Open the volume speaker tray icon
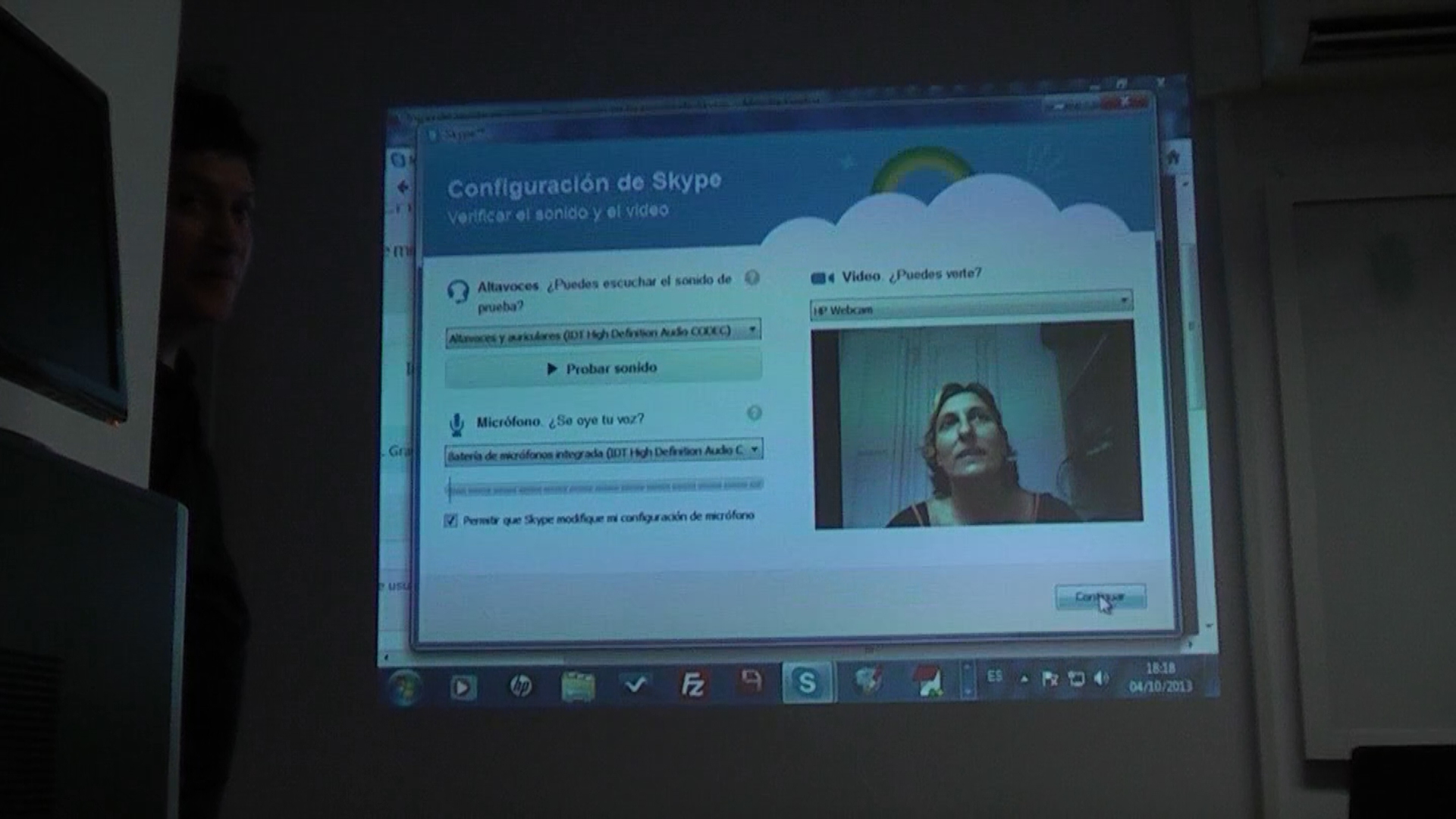The width and height of the screenshot is (1456, 819). click(x=1101, y=678)
